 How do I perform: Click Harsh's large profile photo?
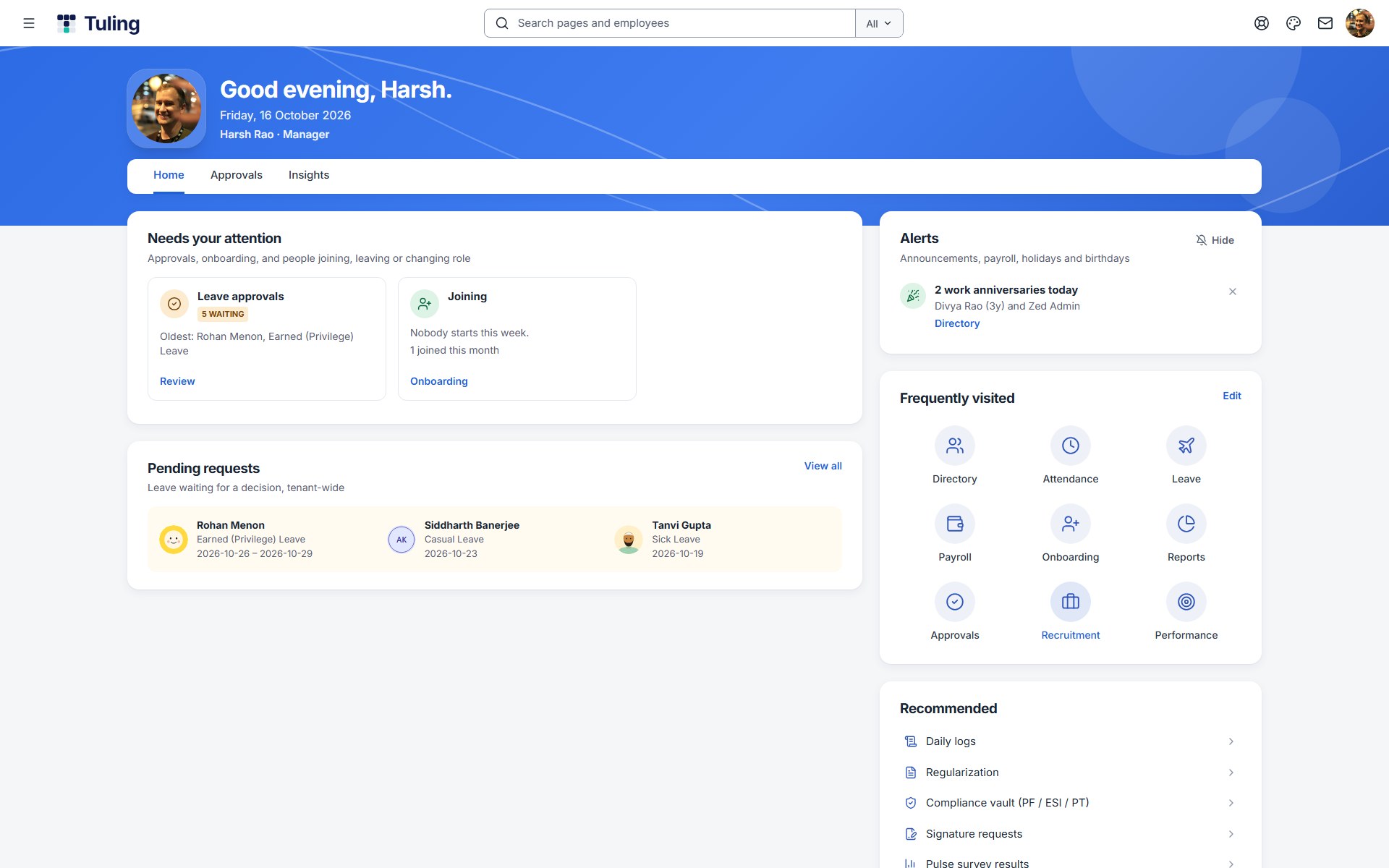pos(166,109)
